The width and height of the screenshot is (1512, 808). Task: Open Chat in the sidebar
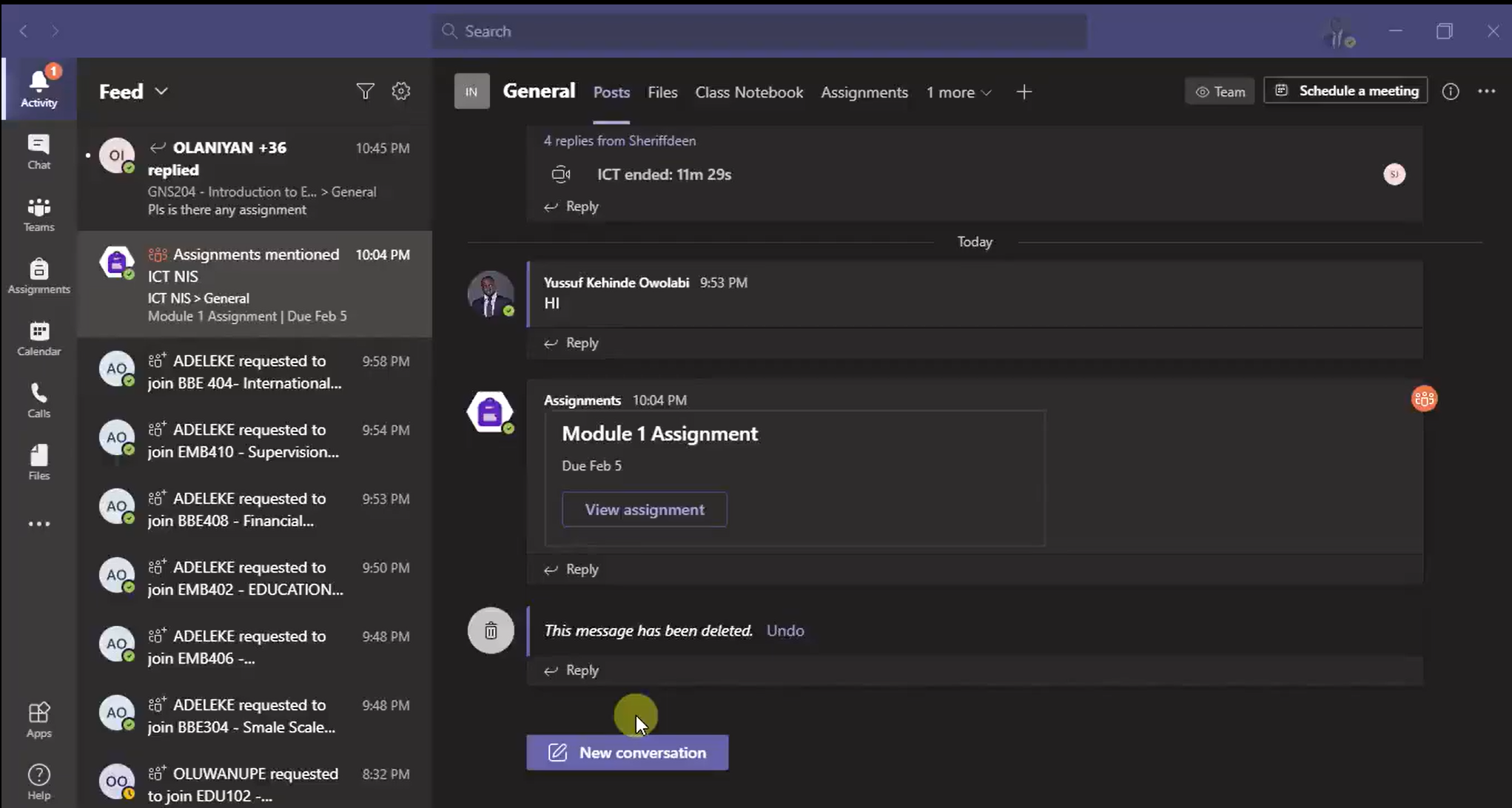click(38, 152)
